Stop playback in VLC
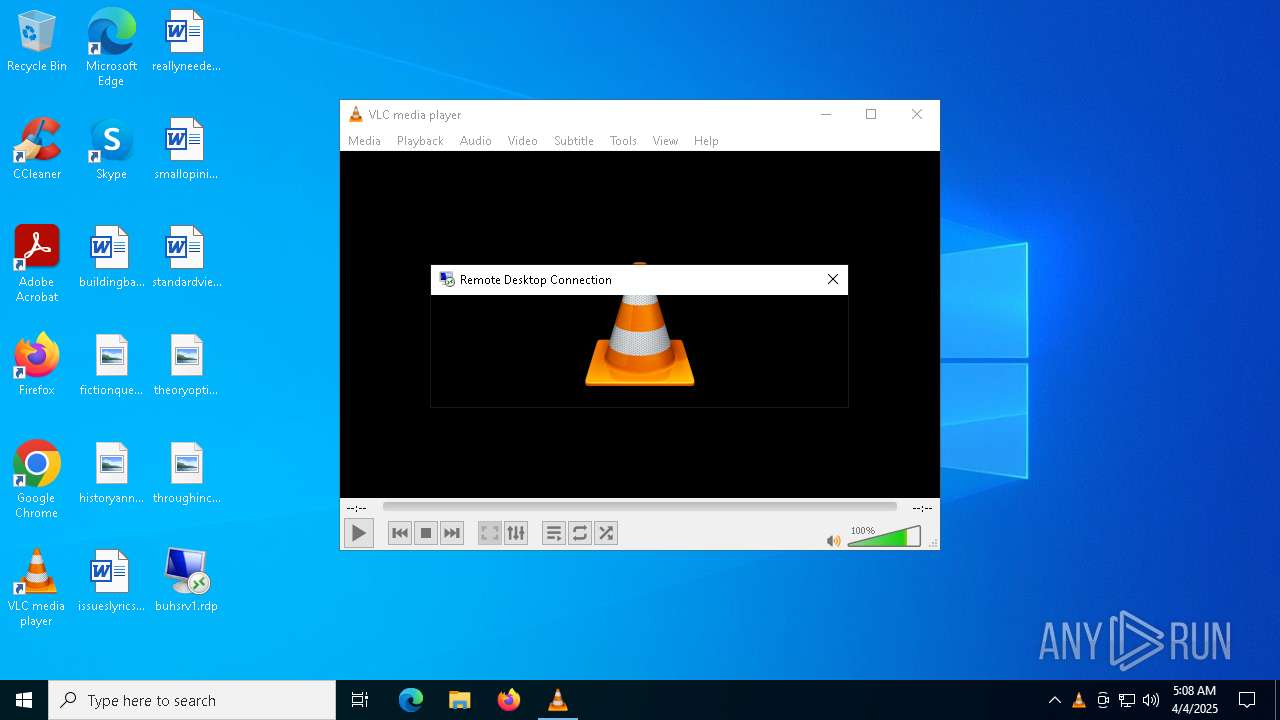Image resolution: width=1280 pixels, height=720 pixels. [x=426, y=533]
